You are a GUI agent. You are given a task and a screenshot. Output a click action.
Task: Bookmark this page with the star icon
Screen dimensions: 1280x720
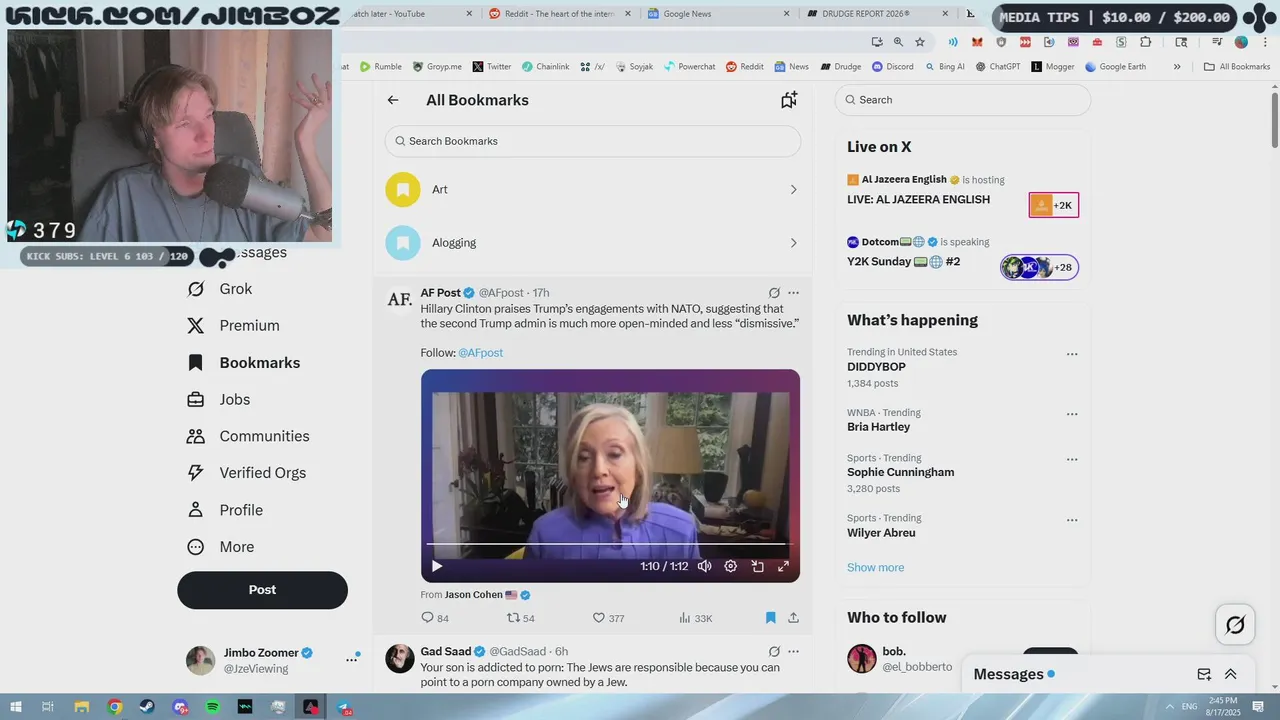pyautogui.click(x=920, y=42)
